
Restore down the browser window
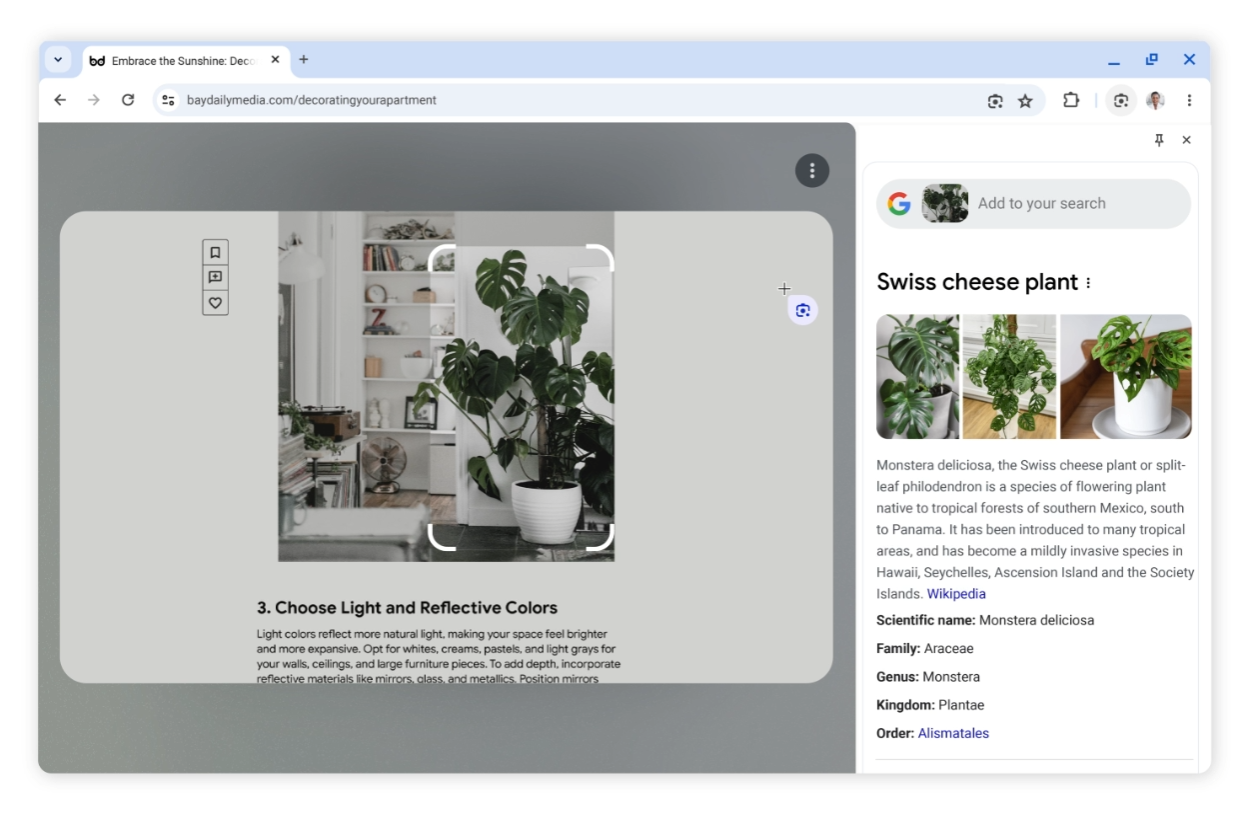[1152, 60]
